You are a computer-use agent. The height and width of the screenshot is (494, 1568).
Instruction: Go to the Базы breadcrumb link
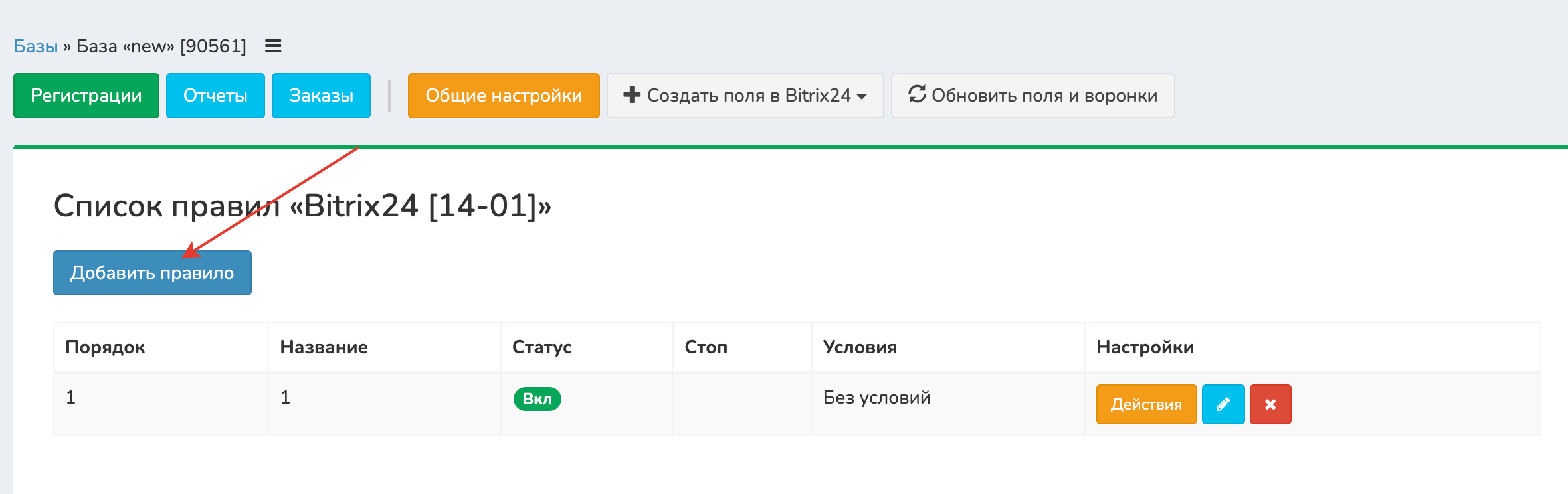36,46
